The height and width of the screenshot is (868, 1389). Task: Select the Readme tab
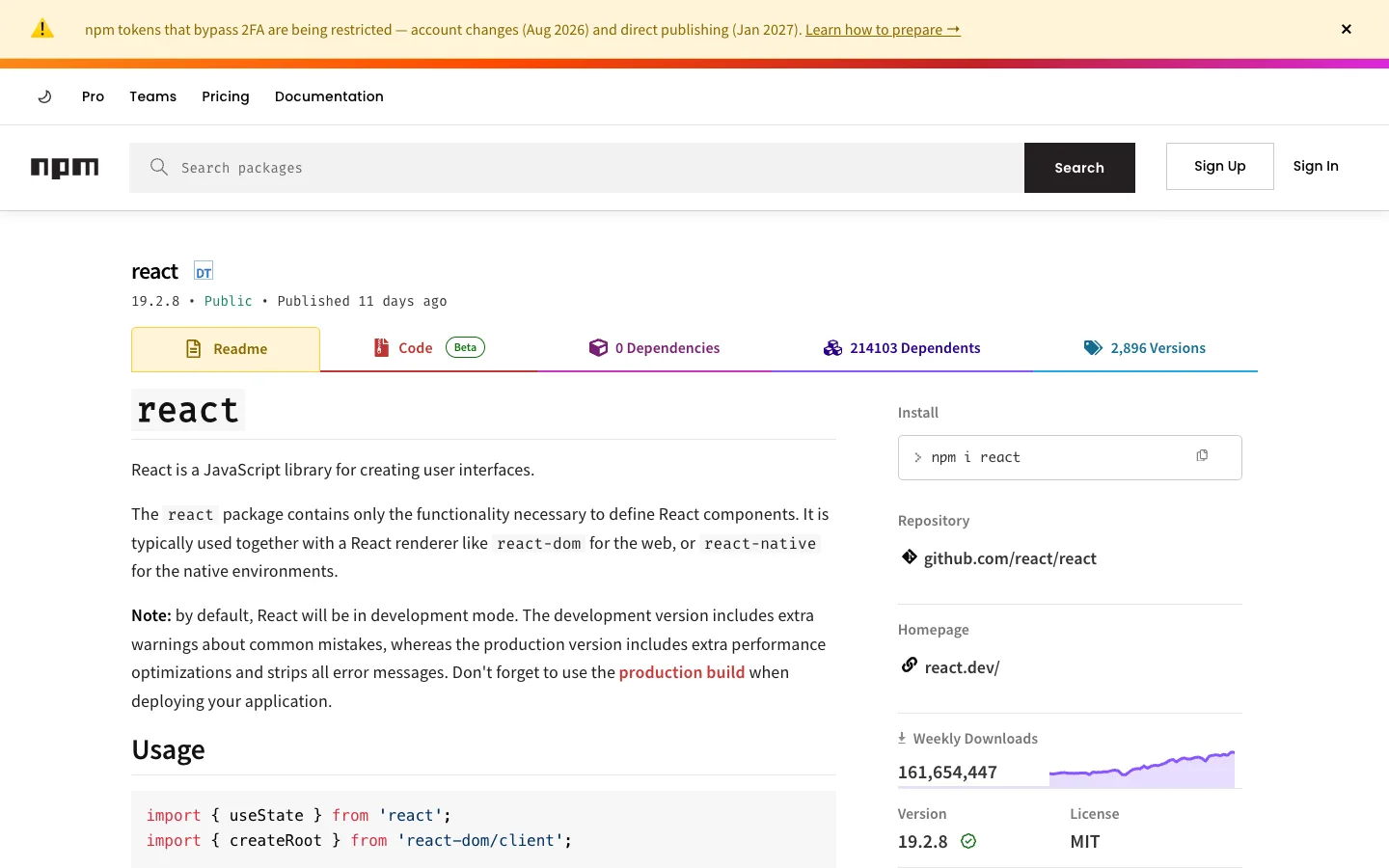(226, 349)
